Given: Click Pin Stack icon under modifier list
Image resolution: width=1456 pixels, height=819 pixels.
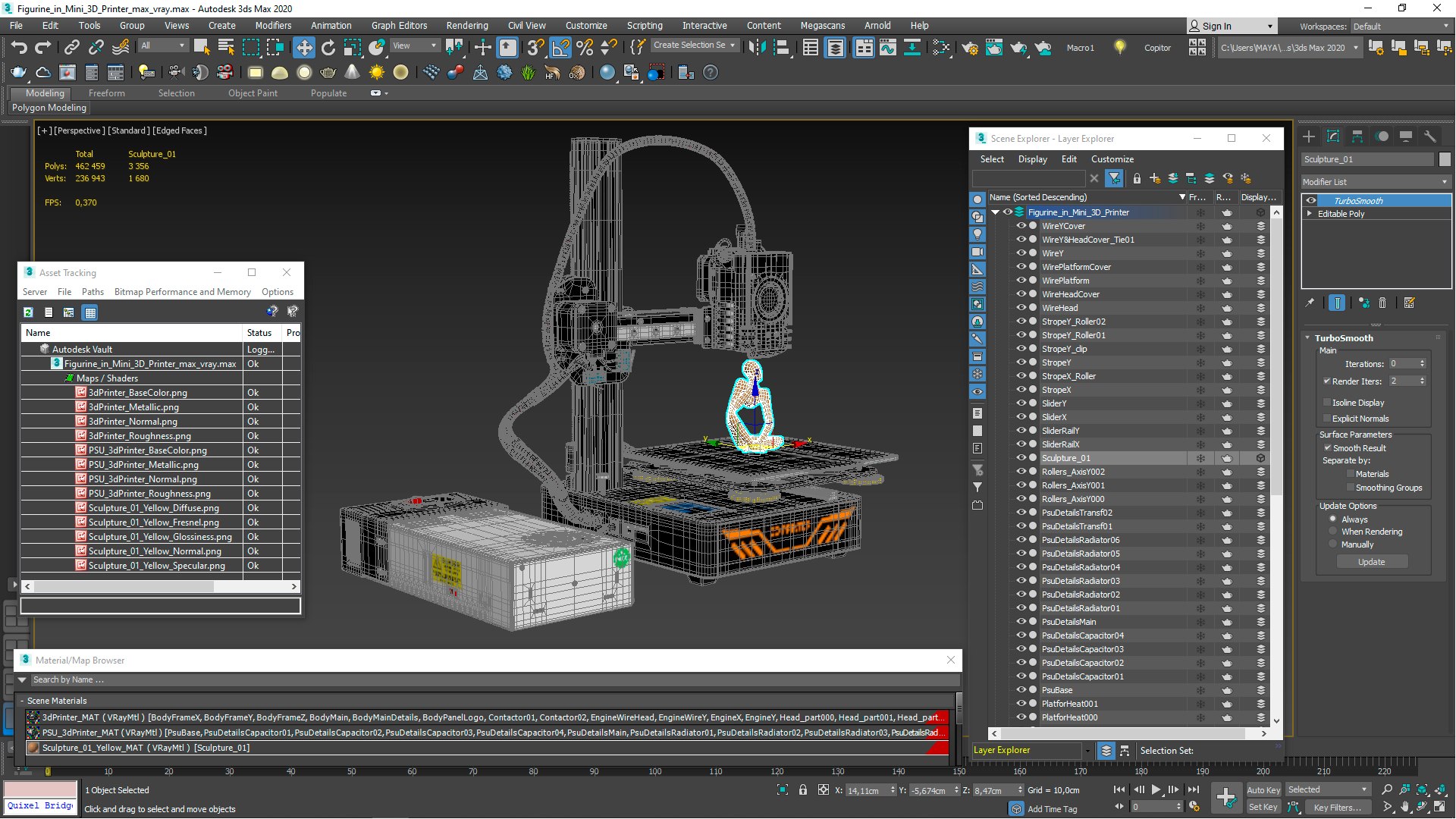Looking at the screenshot, I should click(1310, 303).
